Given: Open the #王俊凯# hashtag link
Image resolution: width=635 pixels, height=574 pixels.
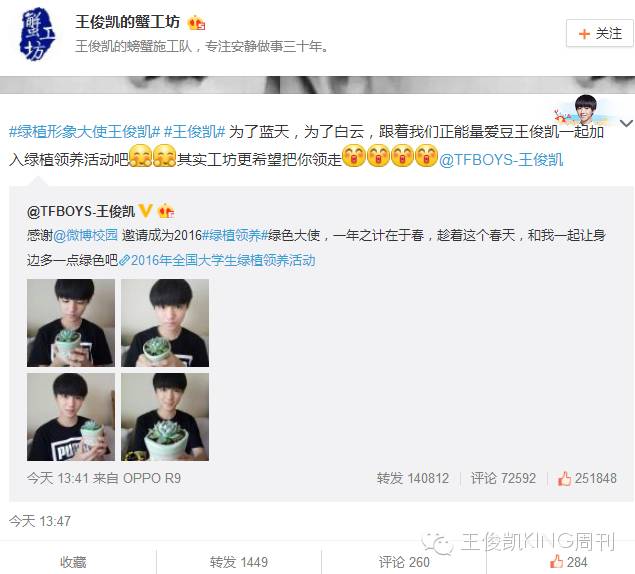Looking at the screenshot, I should (194, 132).
